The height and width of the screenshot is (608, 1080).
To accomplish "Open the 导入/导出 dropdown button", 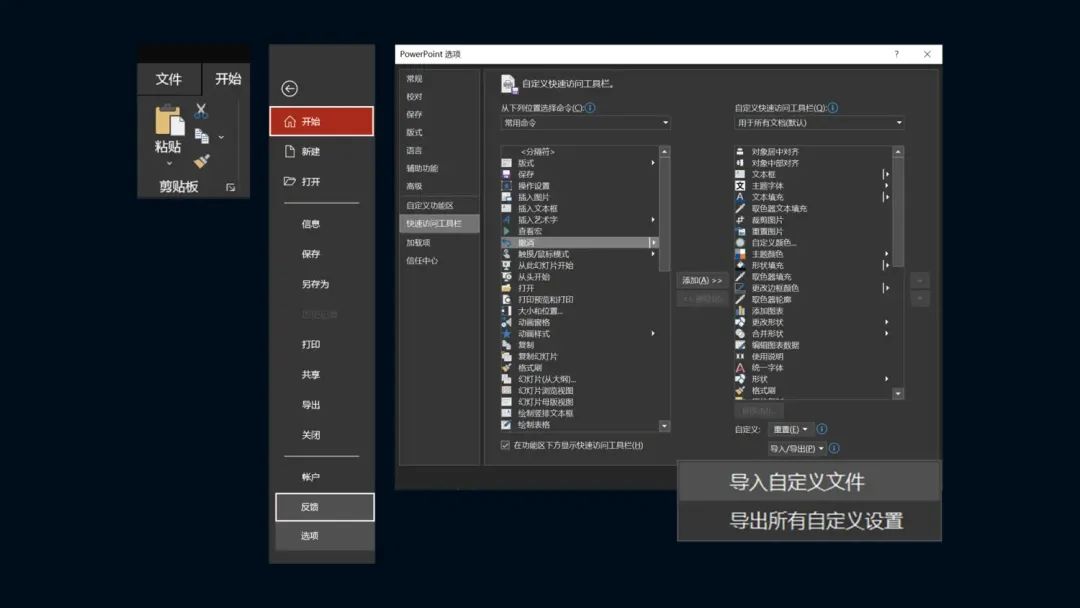I will click(x=796, y=448).
